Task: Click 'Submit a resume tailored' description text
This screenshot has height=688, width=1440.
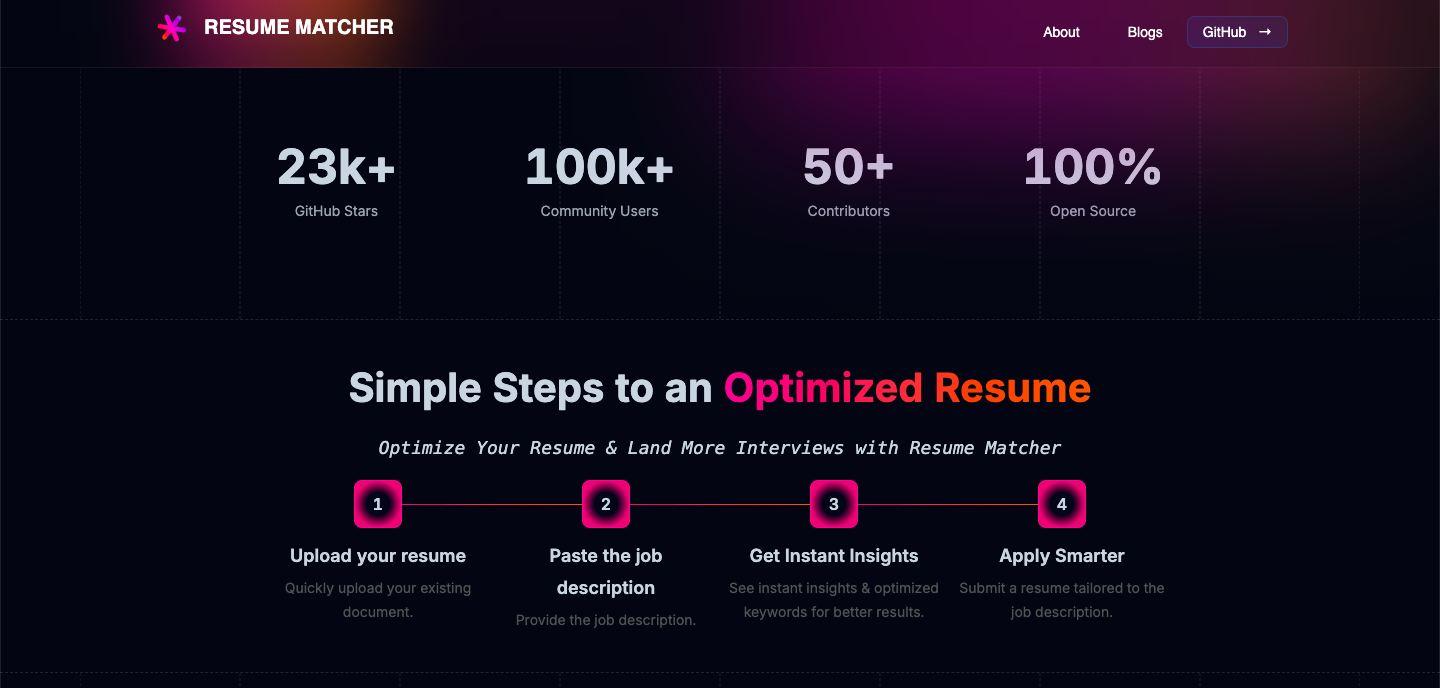Action: pos(1062,600)
